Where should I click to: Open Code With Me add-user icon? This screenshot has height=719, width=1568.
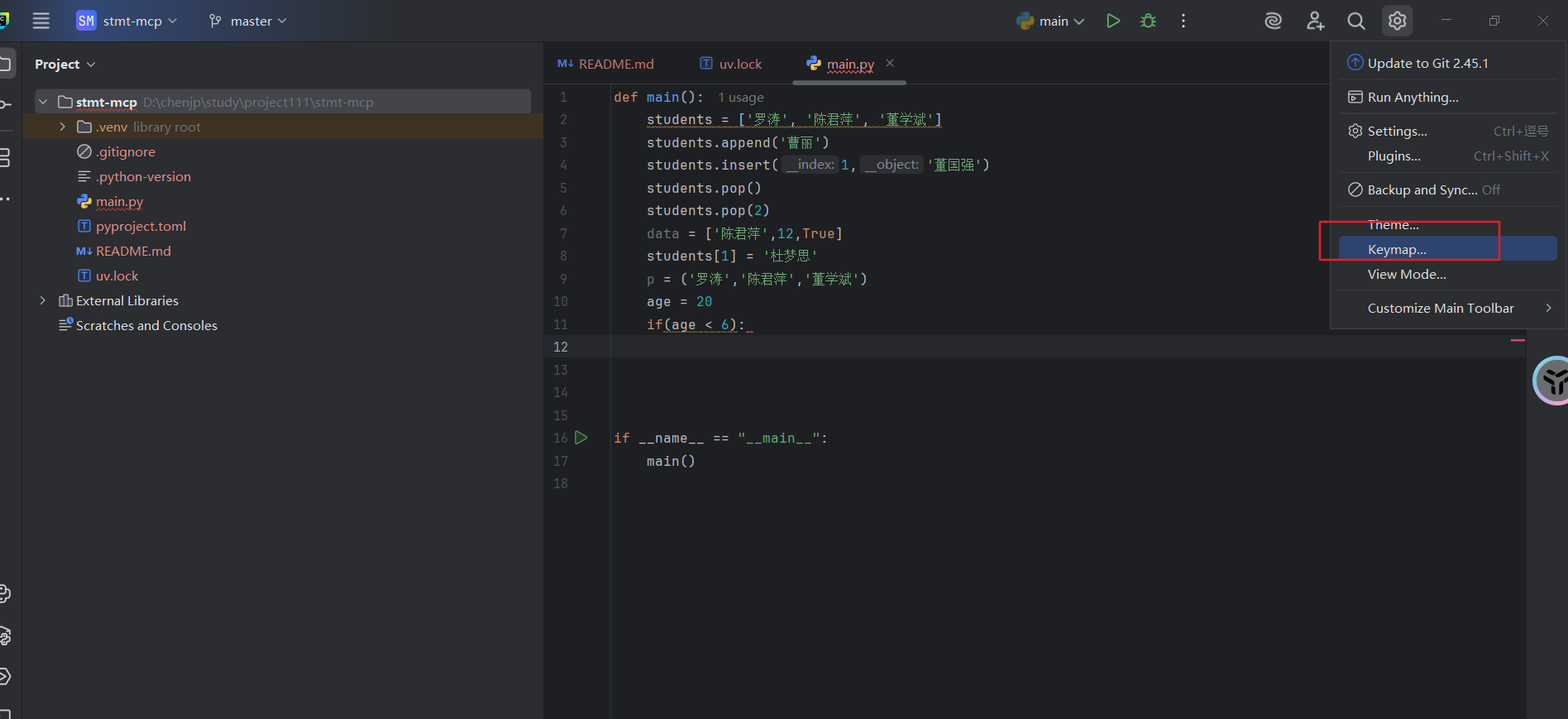point(1315,21)
